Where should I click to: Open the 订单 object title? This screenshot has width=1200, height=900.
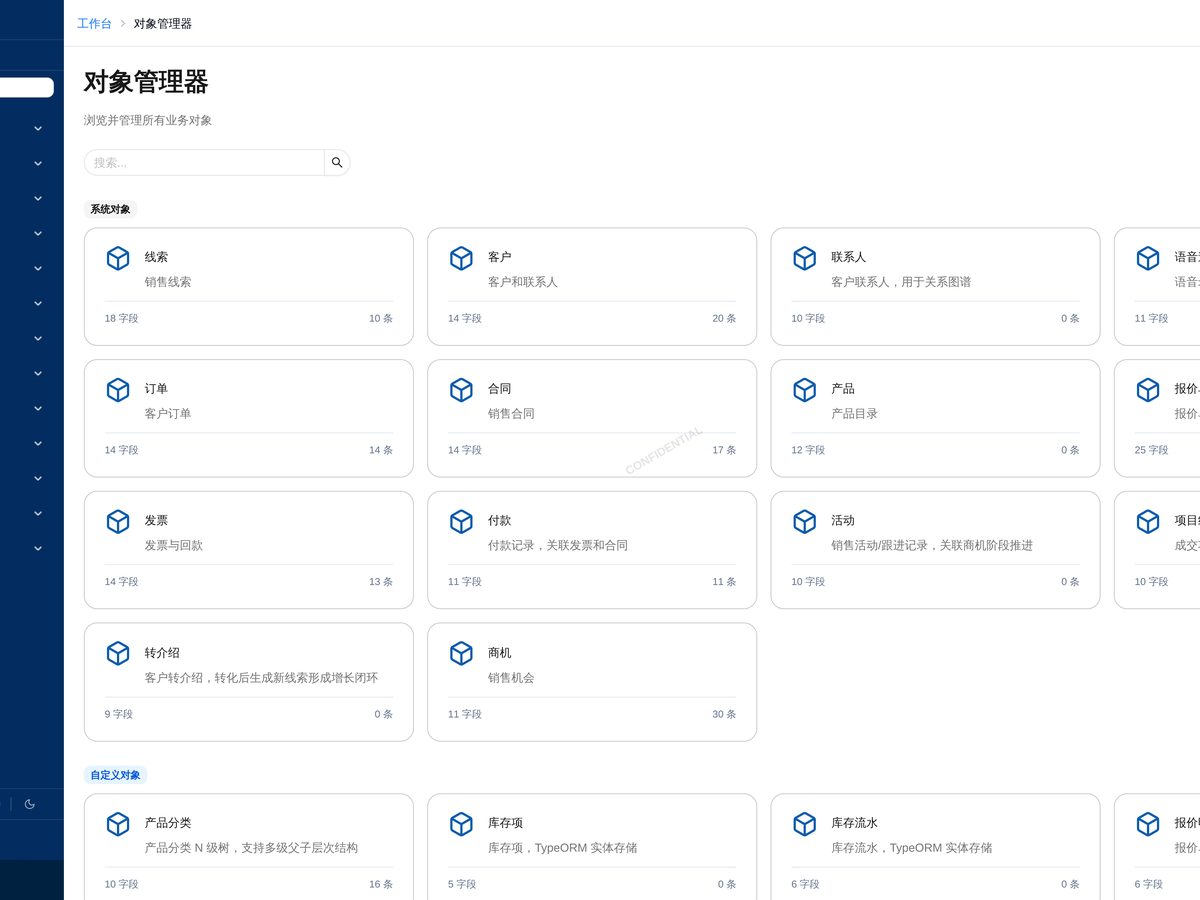pyautogui.click(x=156, y=389)
